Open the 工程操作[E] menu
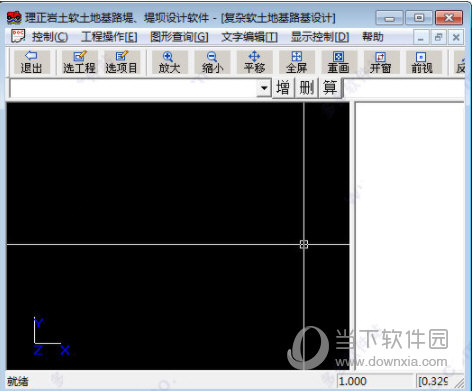Image resolution: width=472 pixels, height=391 pixels. coord(109,37)
